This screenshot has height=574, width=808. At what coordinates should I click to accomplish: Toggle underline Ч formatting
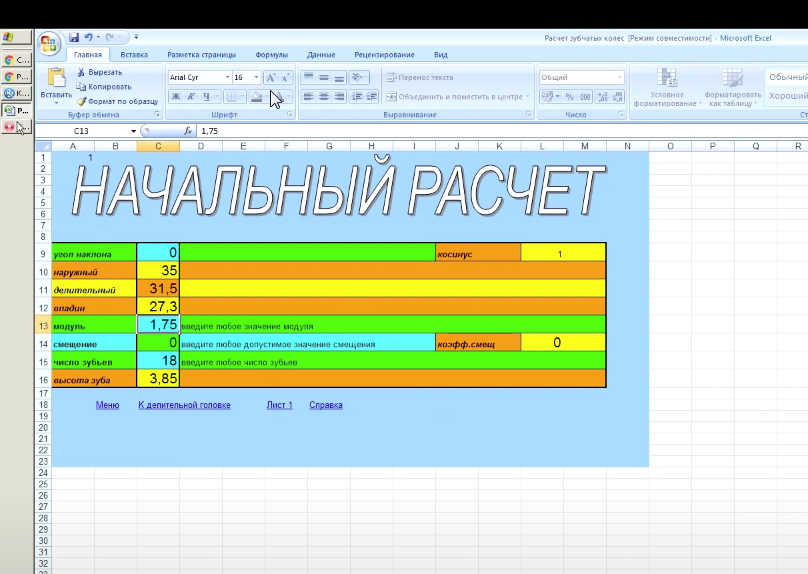click(x=206, y=96)
